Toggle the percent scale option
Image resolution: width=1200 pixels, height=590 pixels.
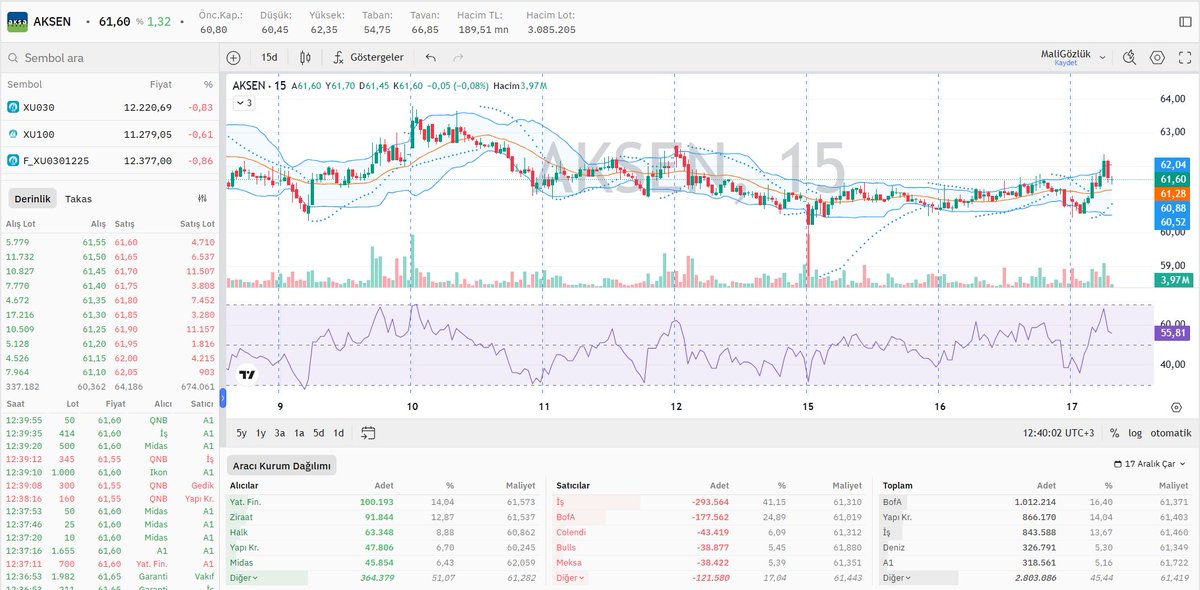[x=1114, y=433]
